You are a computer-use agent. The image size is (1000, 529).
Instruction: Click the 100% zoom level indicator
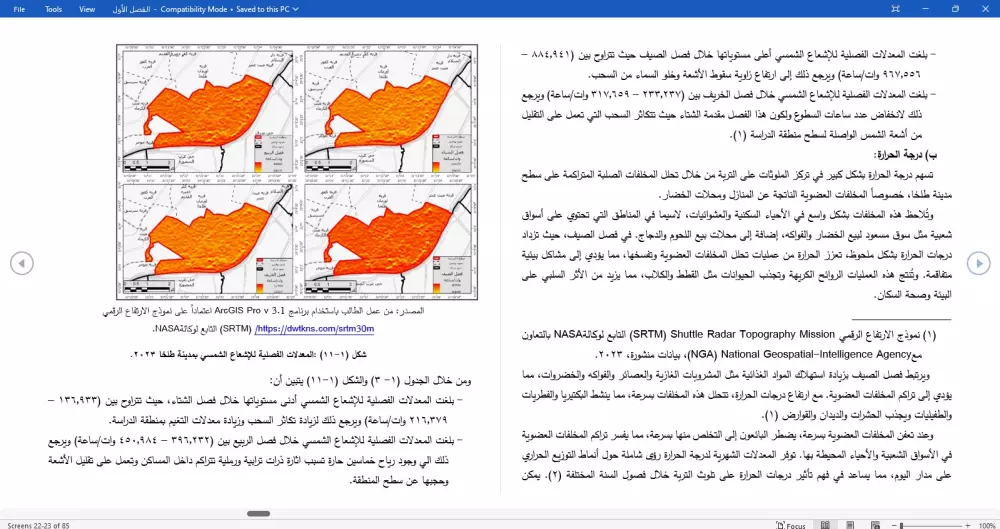[x=986, y=525]
